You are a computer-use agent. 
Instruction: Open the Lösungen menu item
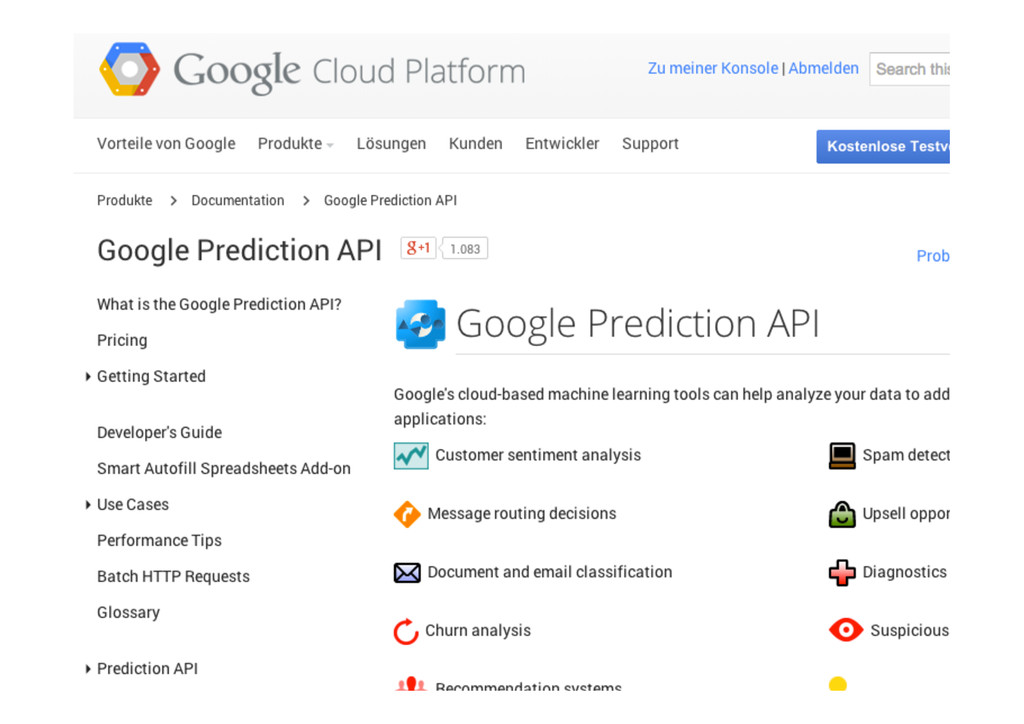[391, 144]
